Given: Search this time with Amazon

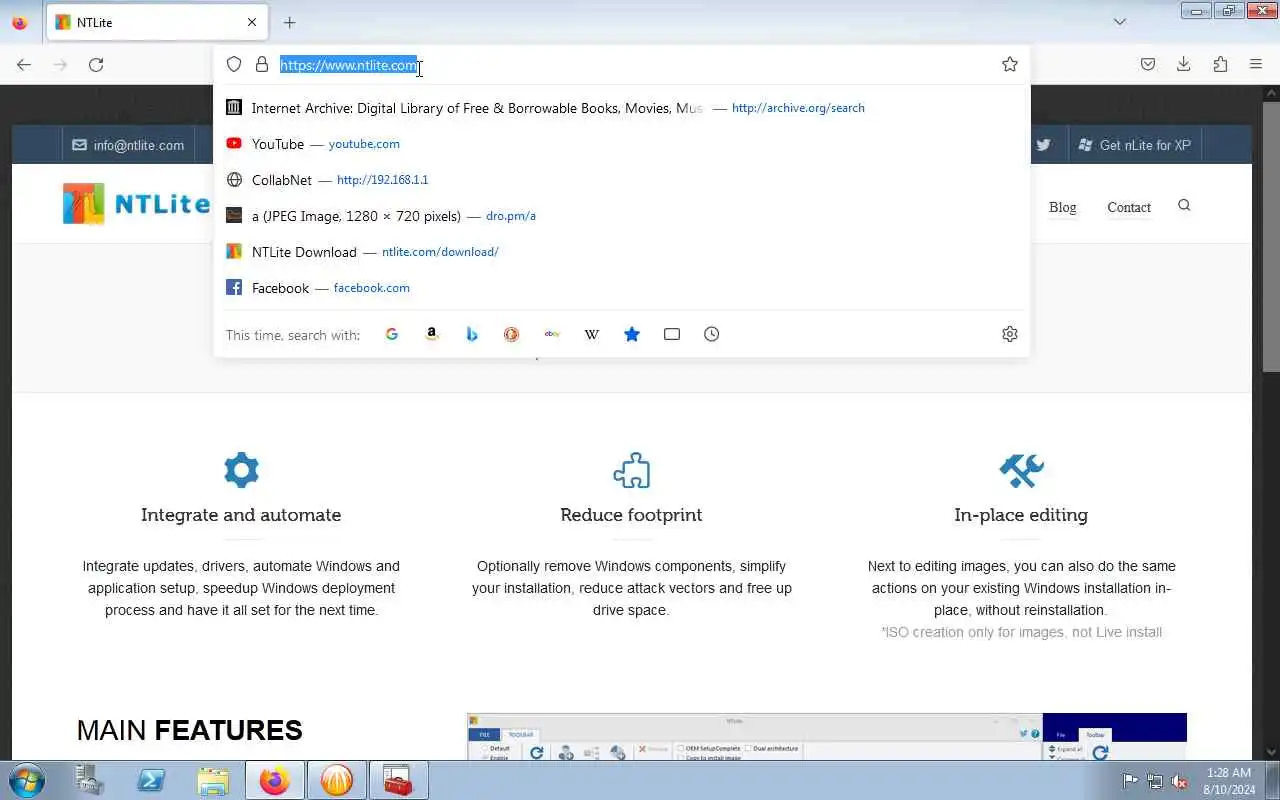Looking at the screenshot, I should tap(432, 334).
